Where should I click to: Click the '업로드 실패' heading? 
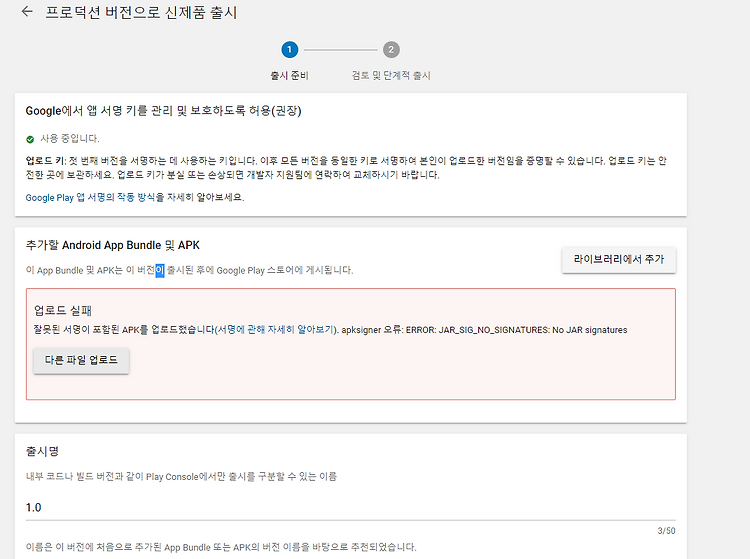coord(63,310)
